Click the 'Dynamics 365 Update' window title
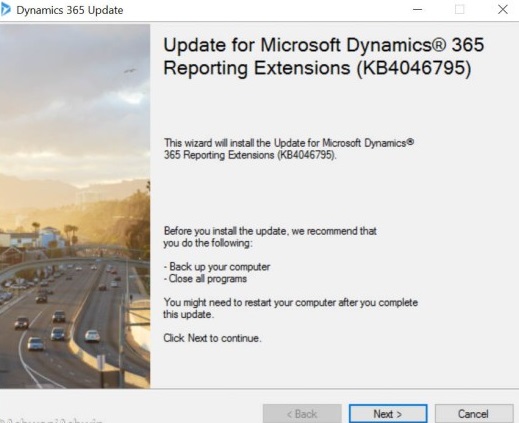This screenshot has width=519, height=423. [70, 10]
